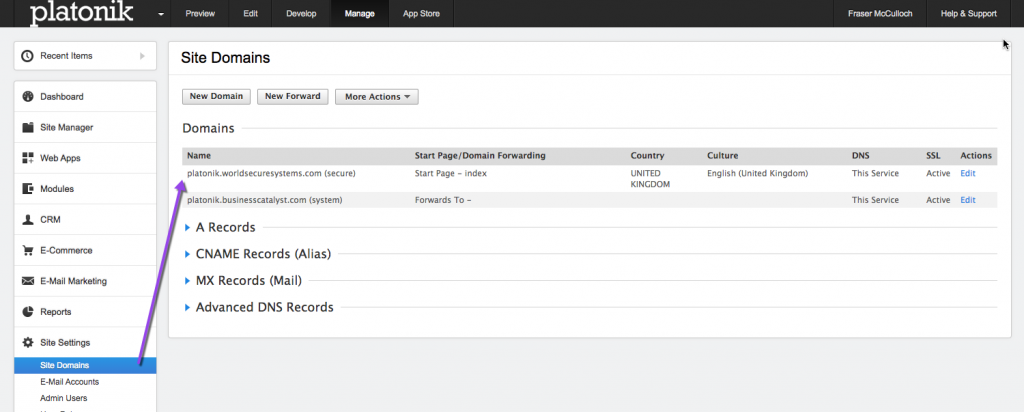Screen dimensions: 1024x412
Task: Open the More Actions dropdown
Action: click(x=376, y=97)
